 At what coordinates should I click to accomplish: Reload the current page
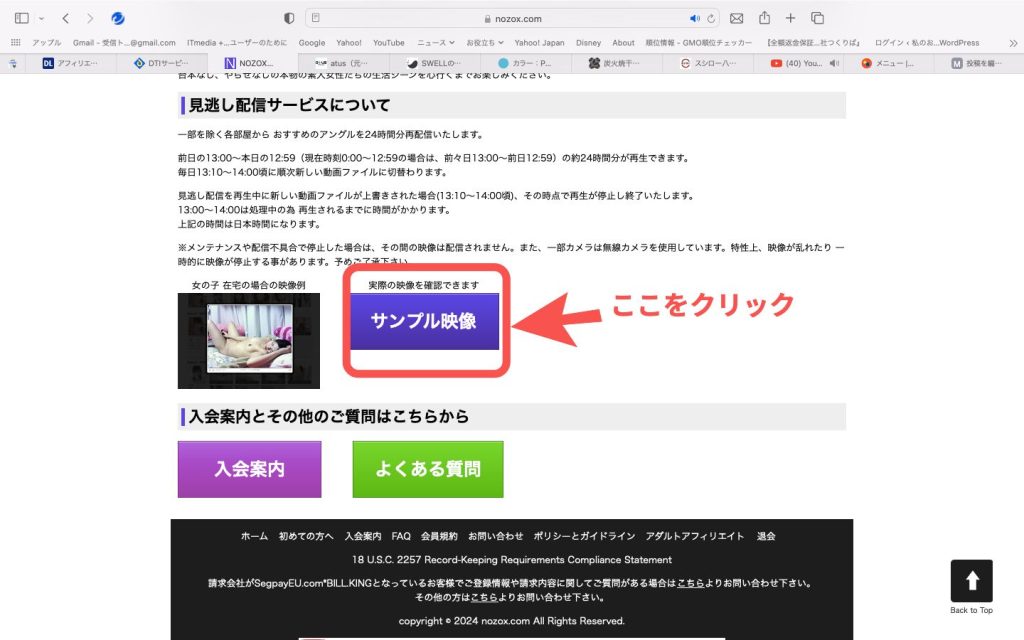coord(711,18)
